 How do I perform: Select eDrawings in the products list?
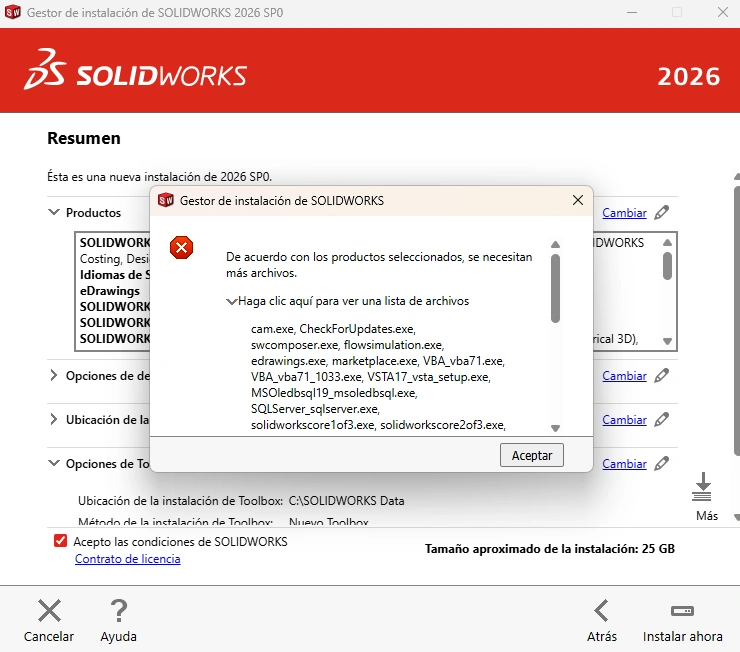[109, 291]
